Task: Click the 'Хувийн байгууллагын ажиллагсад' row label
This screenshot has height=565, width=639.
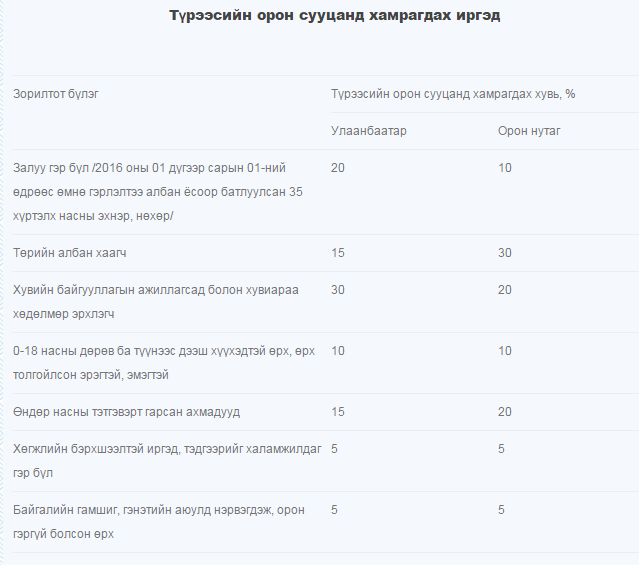Action: [156, 302]
